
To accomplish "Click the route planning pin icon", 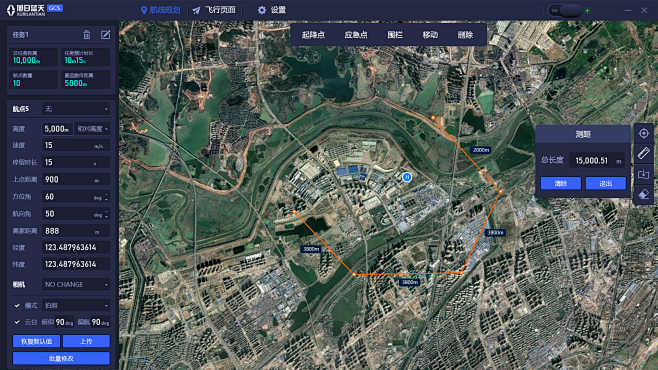I will click(x=144, y=10).
